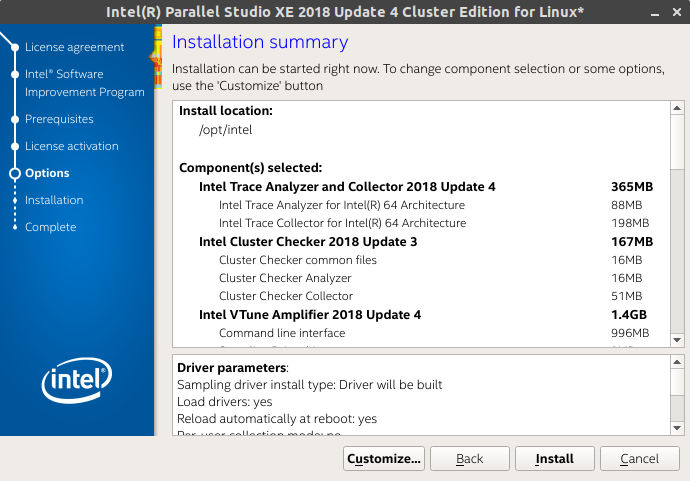690x481 pixels.
Task: Select the Options step
Action: (x=47, y=173)
